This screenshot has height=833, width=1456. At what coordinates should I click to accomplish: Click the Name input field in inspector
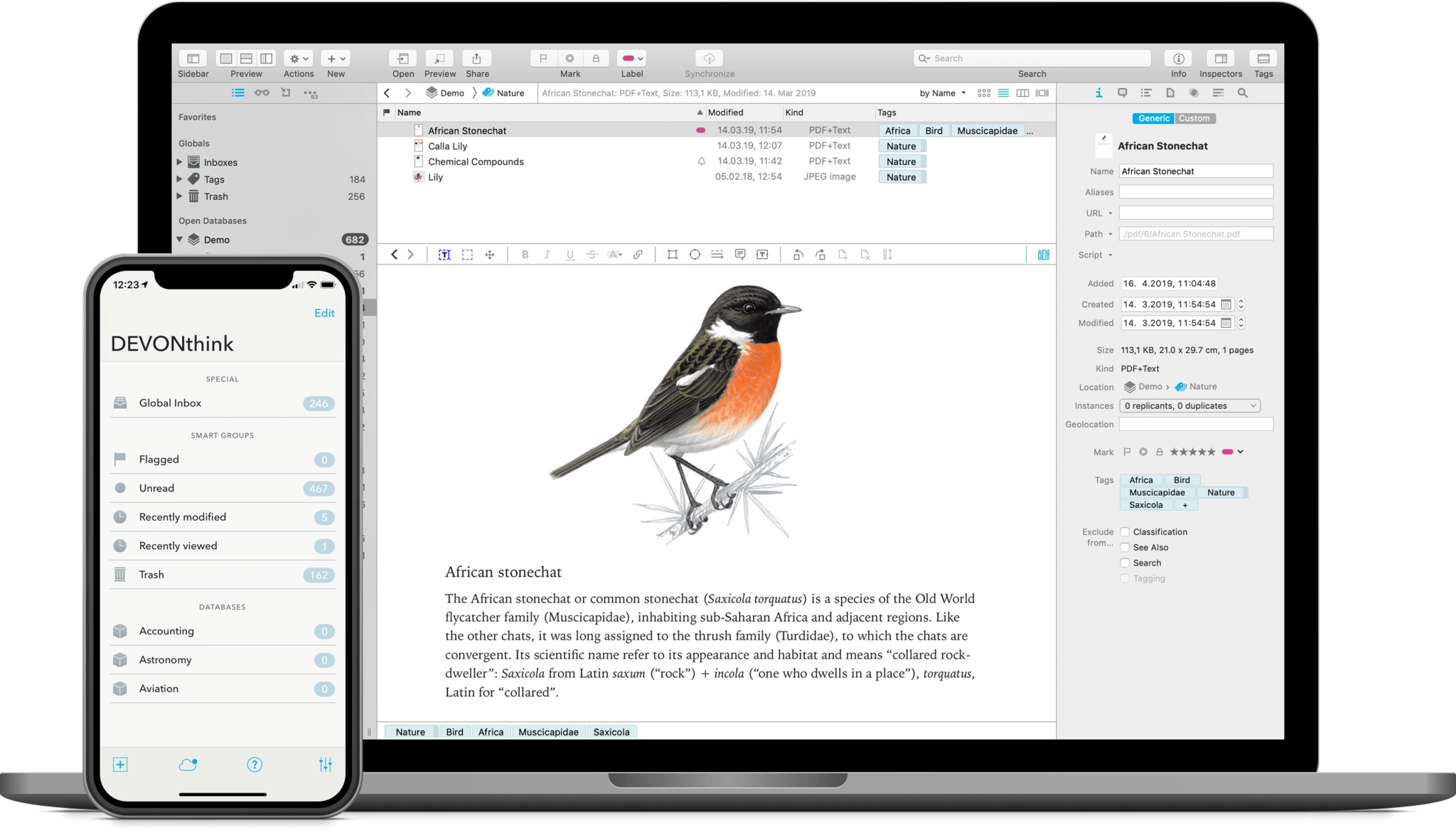(x=1196, y=171)
